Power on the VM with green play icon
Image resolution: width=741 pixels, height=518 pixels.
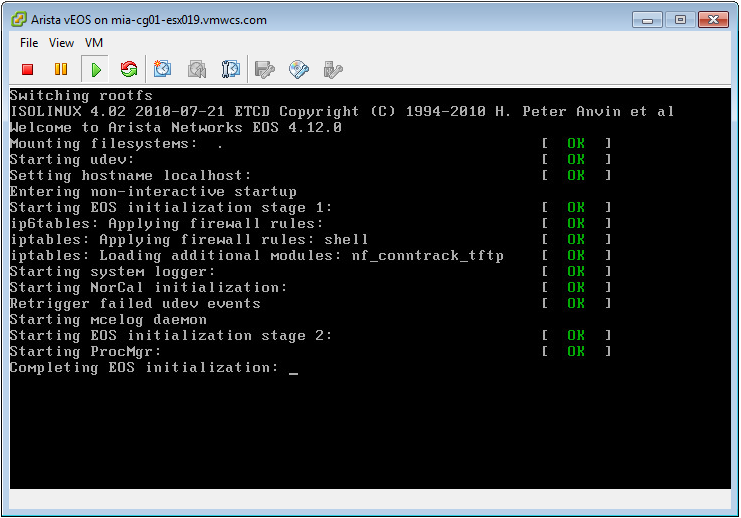(x=95, y=69)
